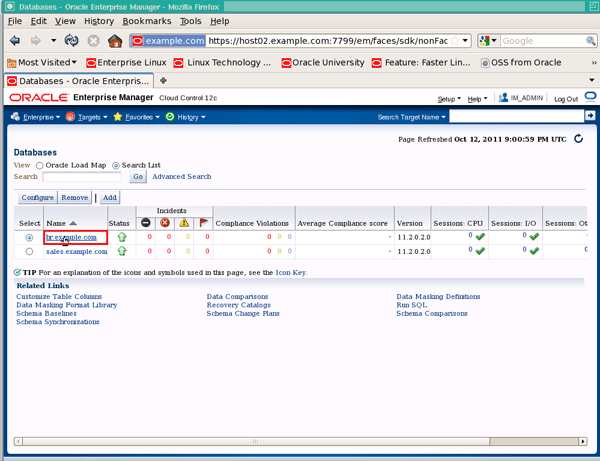Click the Oracle accessibility icon beside Log Out
The height and width of the screenshot is (461, 600).
(590, 97)
